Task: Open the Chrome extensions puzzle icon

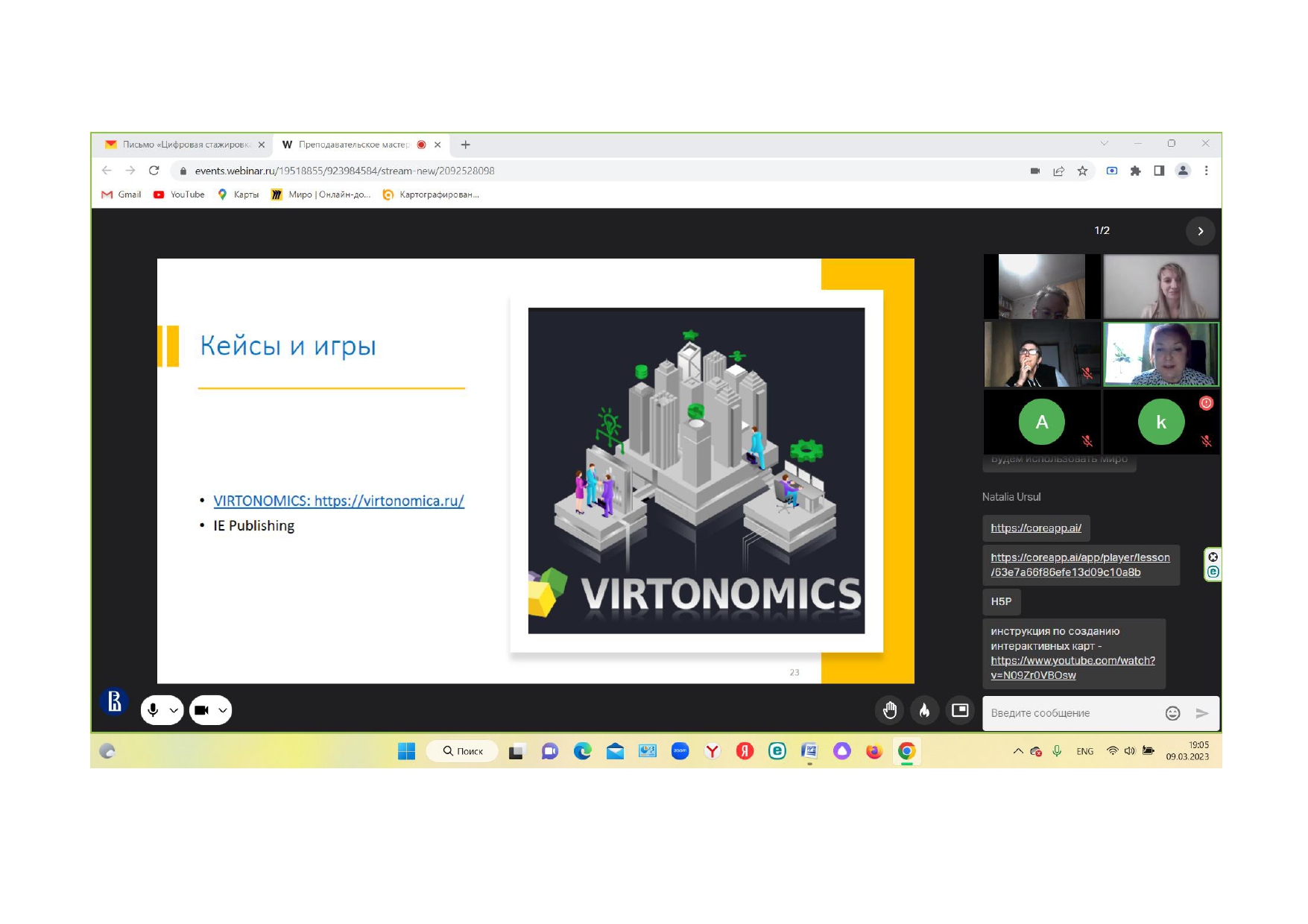Action: pos(1135,171)
